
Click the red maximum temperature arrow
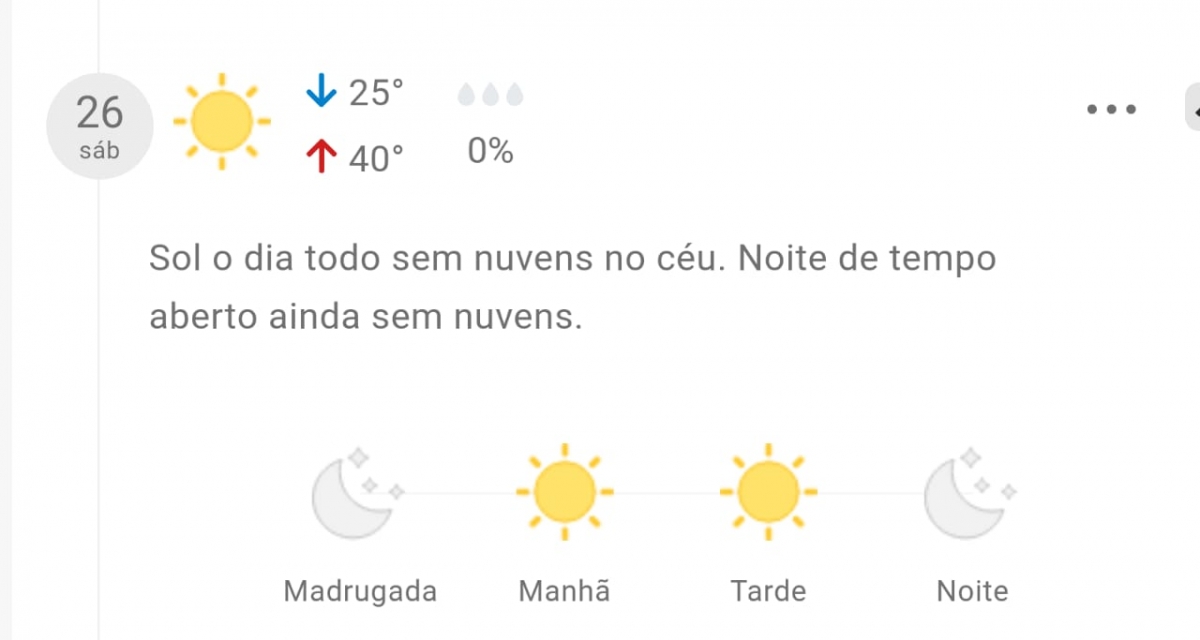[x=320, y=157]
